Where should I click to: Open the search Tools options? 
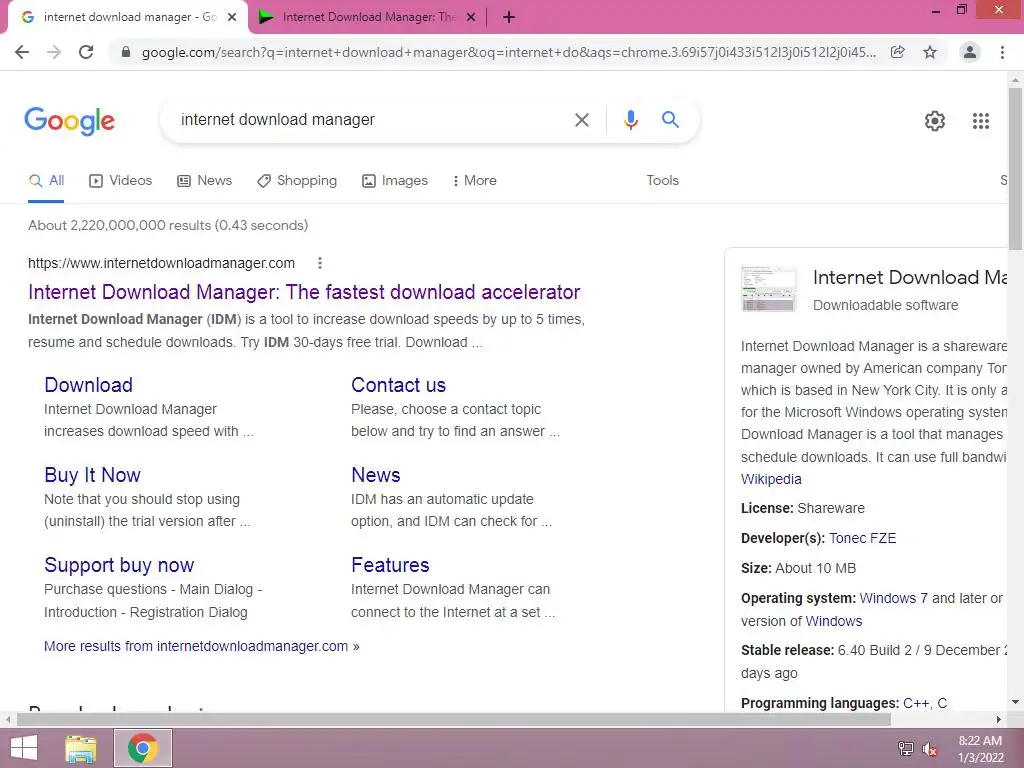tap(662, 180)
